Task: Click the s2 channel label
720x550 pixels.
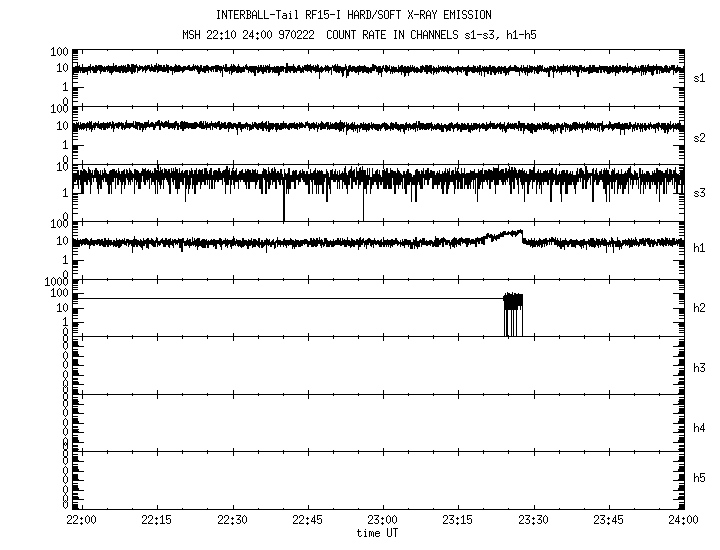Action: [699, 137]
